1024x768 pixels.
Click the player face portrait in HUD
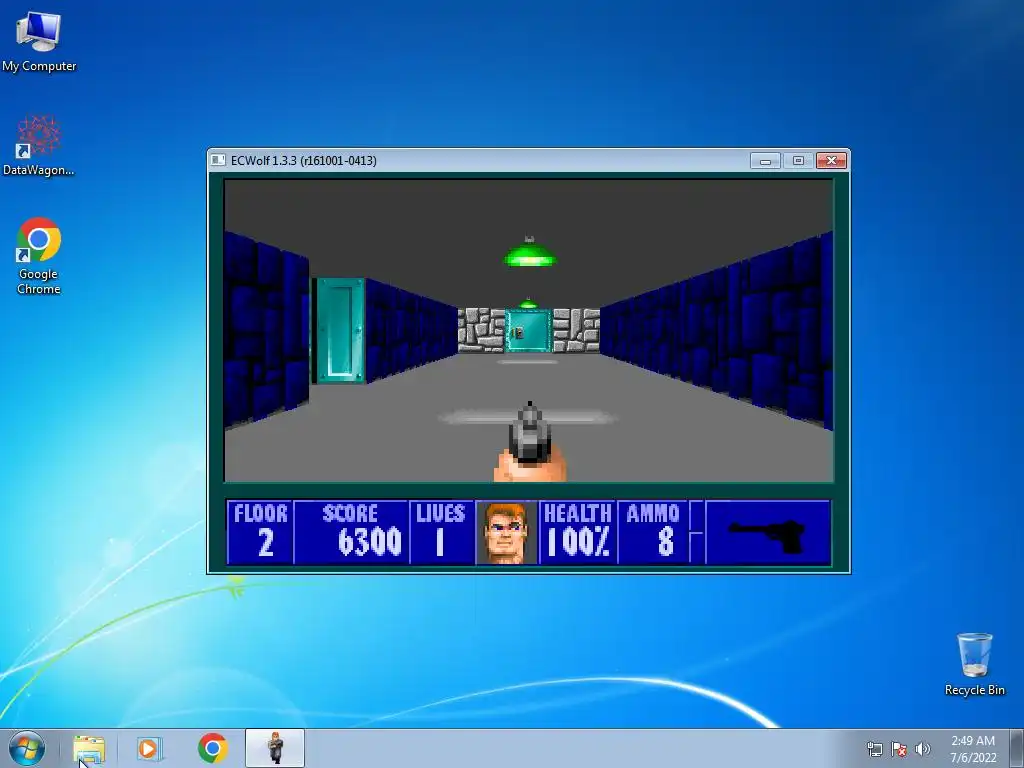pos(506,532)
